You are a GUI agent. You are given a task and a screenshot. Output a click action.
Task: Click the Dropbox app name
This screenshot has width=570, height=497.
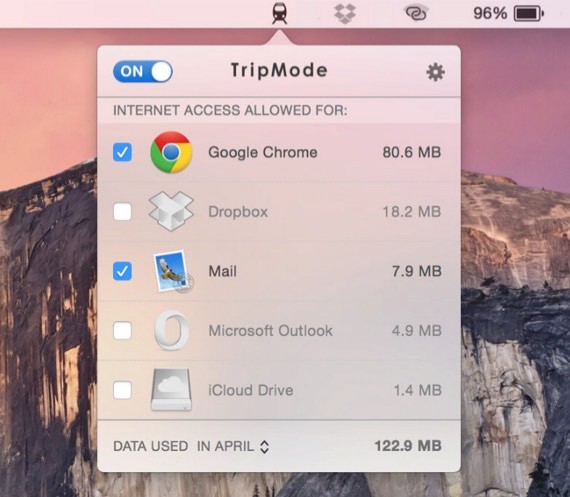pos(238,212)
